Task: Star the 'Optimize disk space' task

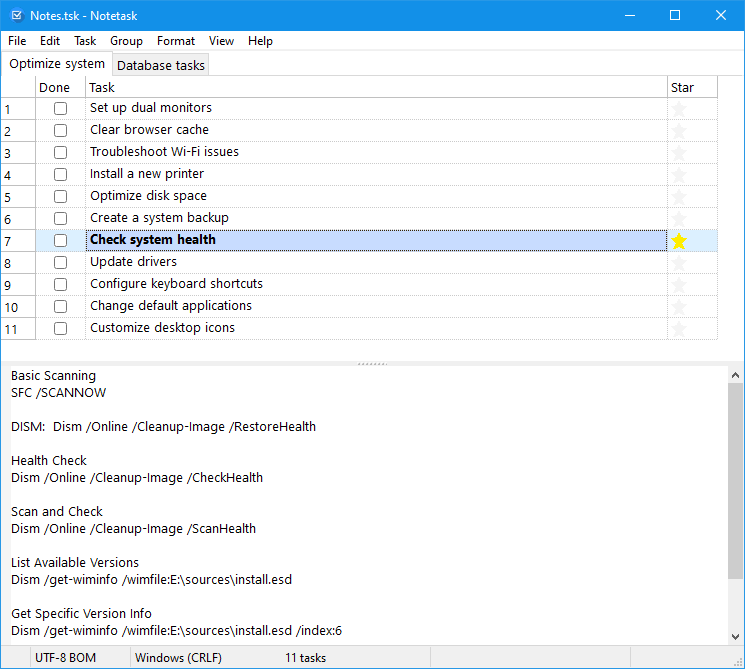Action: point(679,197)
